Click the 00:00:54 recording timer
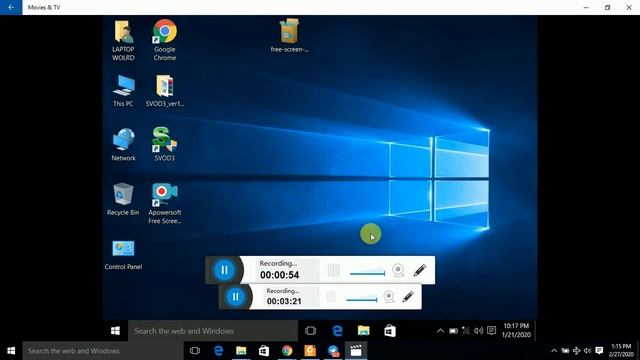The width and height of the screenshot is (640, 360). pos(280,275)
